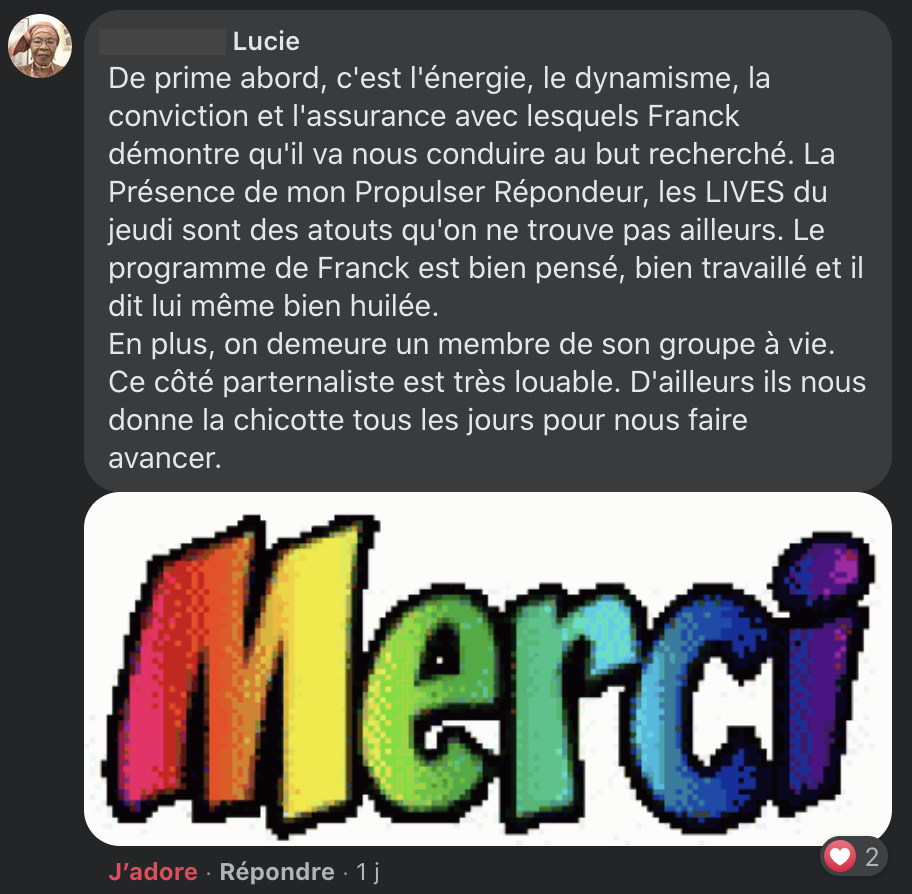Click the word LIVES in comment
Image resolution: width=912 pixels, height=894 pixels.
(x=745, y=192)
